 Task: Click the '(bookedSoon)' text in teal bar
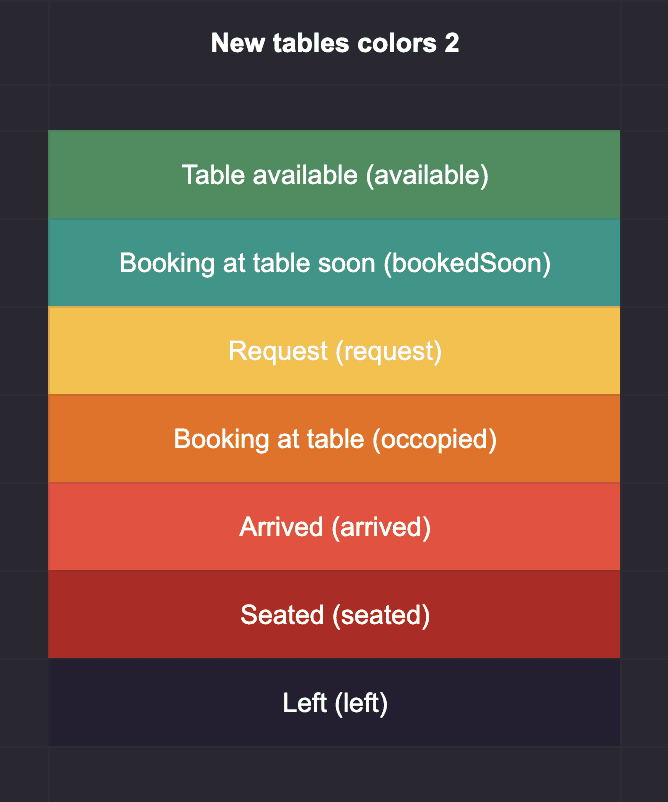(x=467, y=263)
